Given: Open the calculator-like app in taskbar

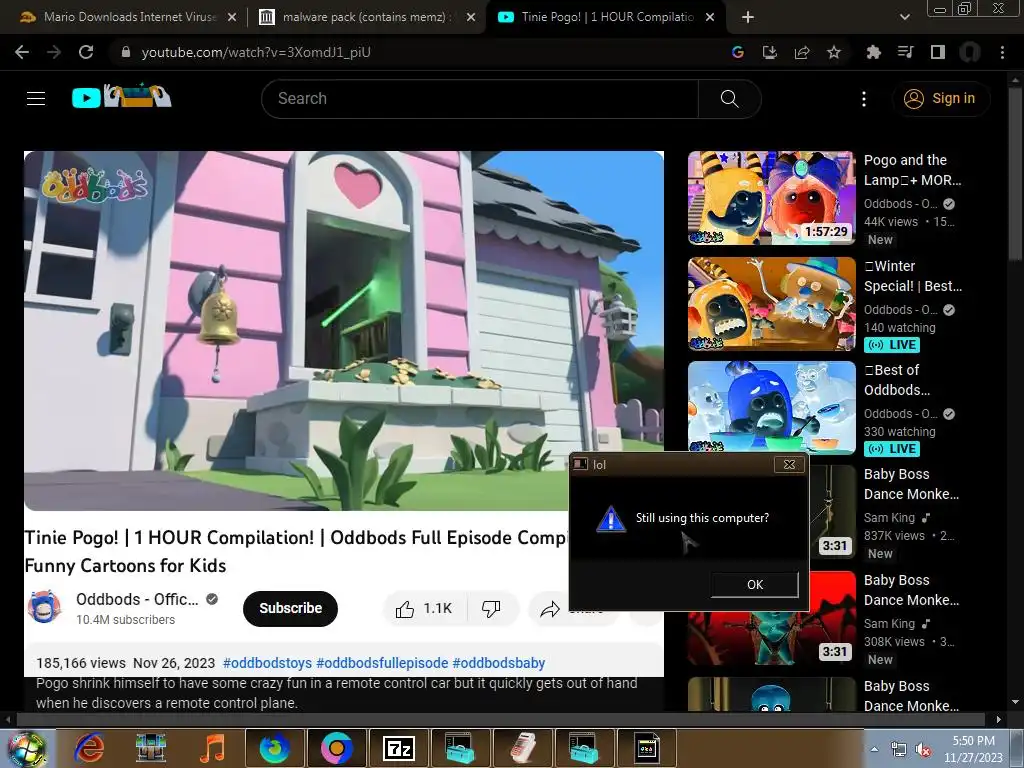Looking at the screenshot, I should [522, 748].
